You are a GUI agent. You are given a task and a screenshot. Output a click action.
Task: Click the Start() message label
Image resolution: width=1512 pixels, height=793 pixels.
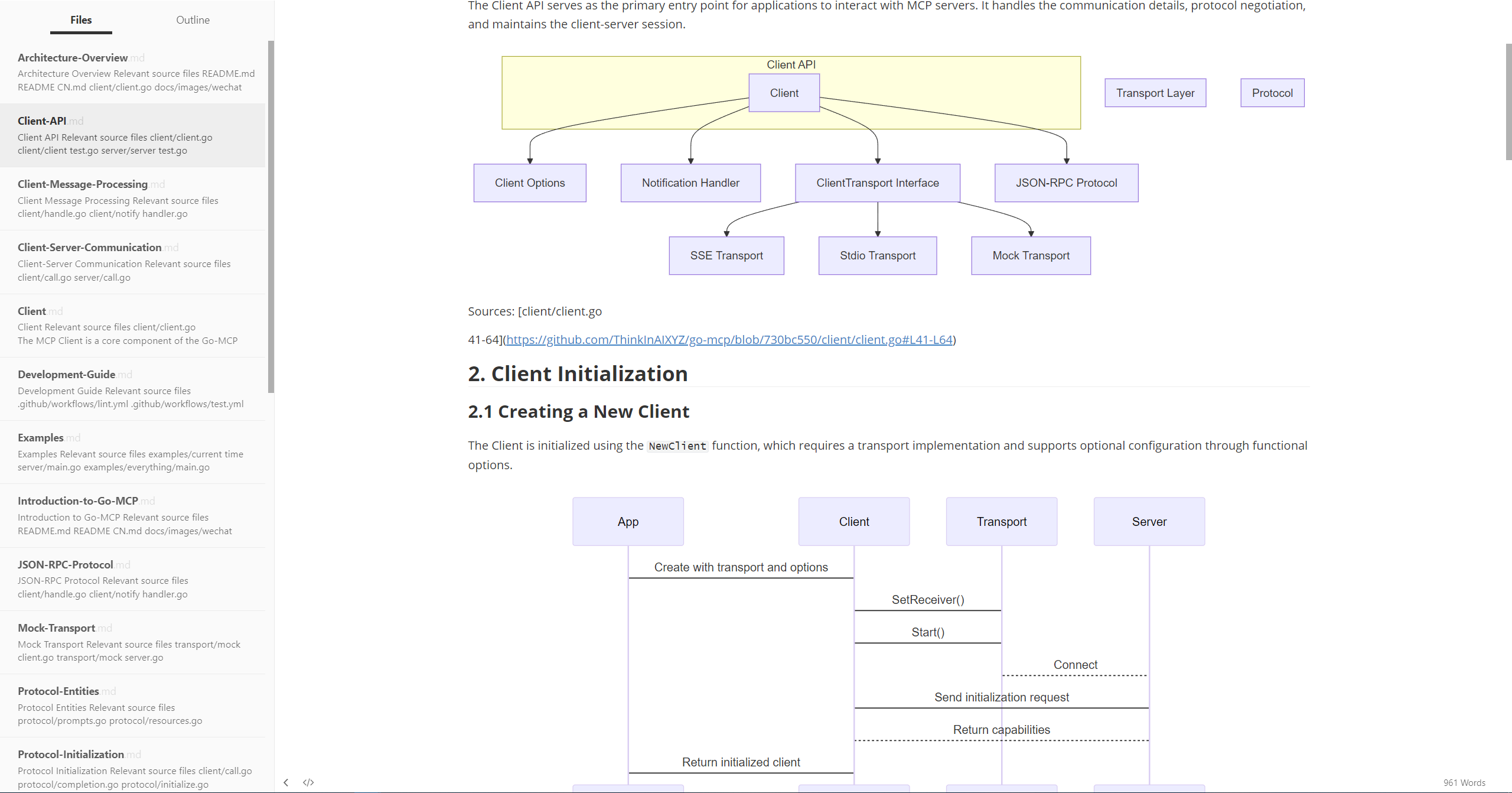(928, 632)
